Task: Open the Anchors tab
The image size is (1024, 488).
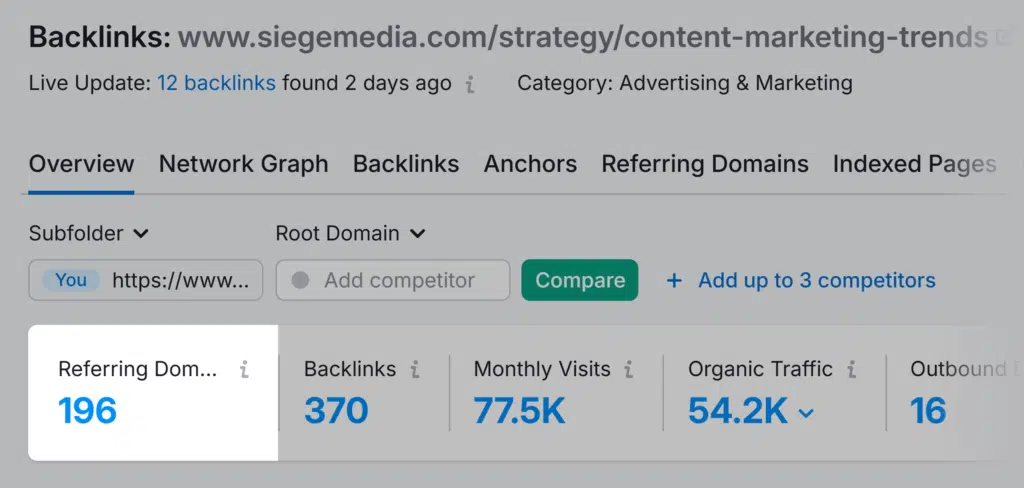Action: coord(530,164)
